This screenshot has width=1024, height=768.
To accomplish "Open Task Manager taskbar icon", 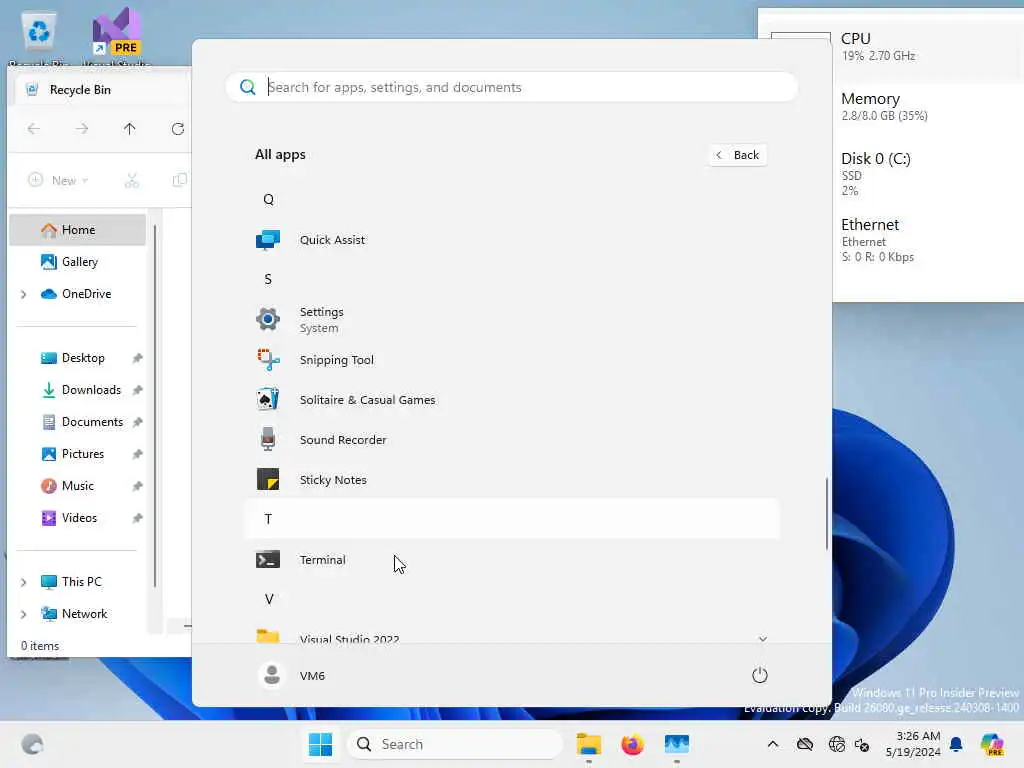I will coord(677,744).
